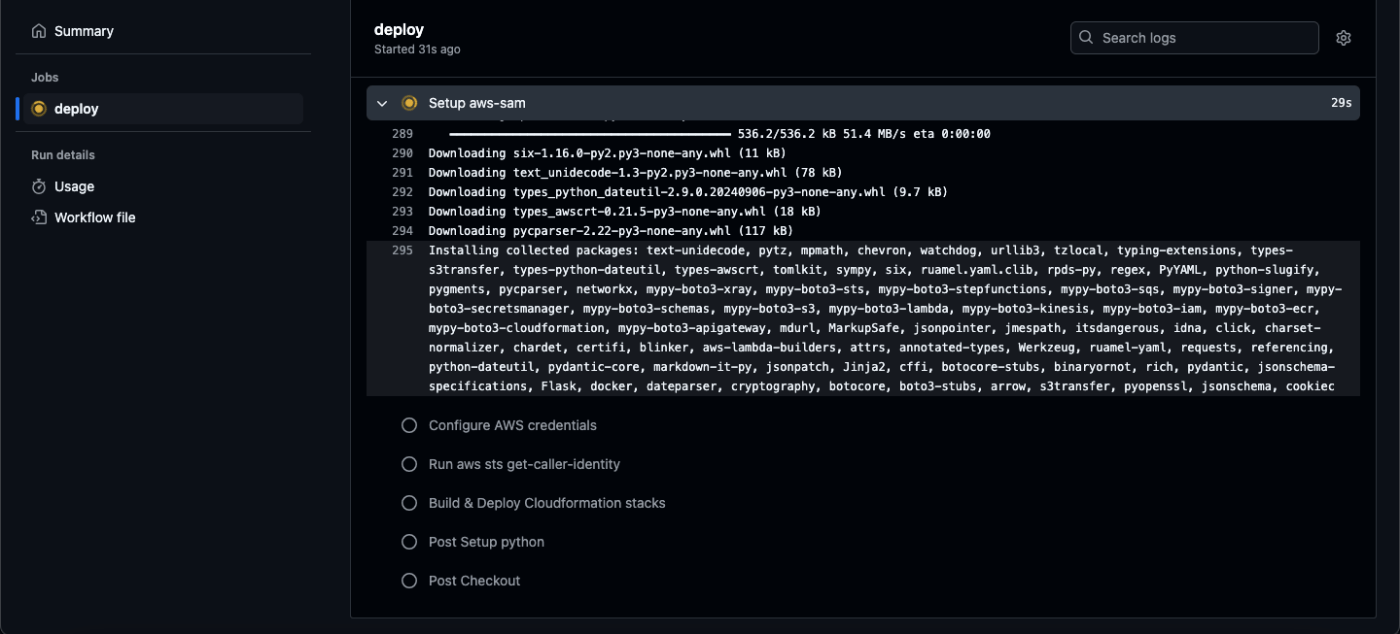Select log line number 295

402,250
